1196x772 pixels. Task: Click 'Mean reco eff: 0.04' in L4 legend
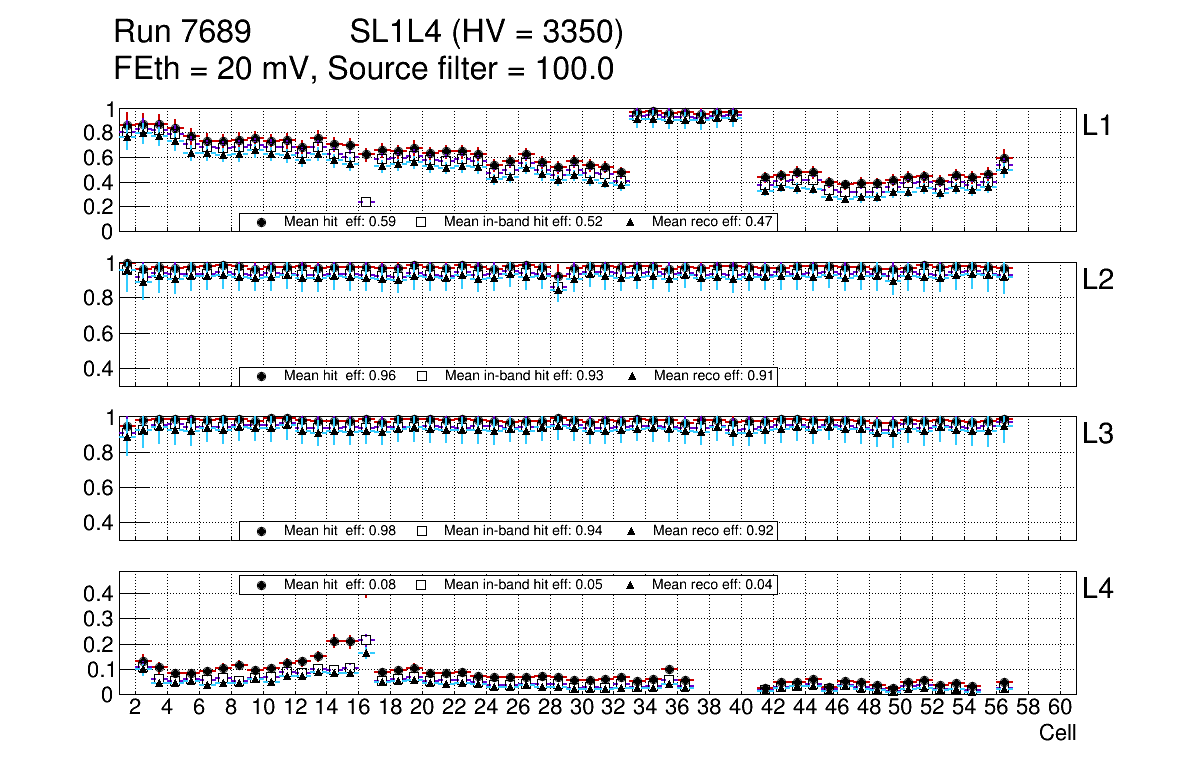(x=712, y=584)
